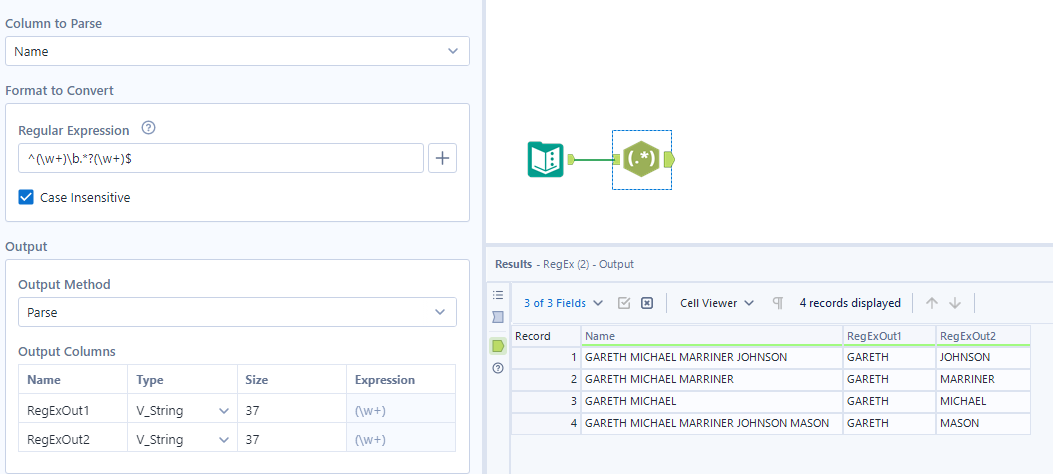Screen dimensions: 1053x474
Task: Select the Input Data tool node
Action: (x=546, y=159)
